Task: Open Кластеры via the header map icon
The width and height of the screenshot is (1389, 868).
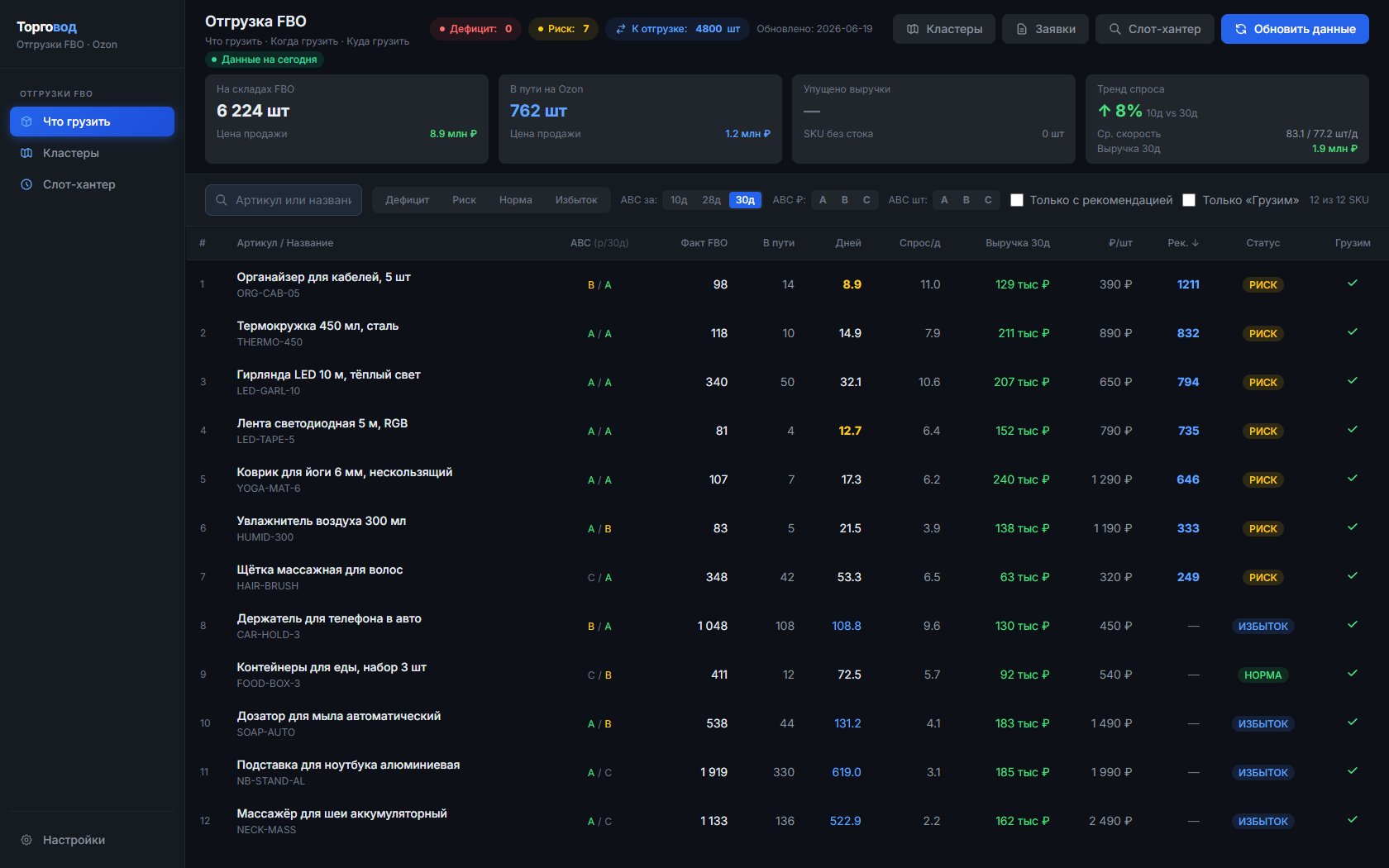Action: click(913, 29)
